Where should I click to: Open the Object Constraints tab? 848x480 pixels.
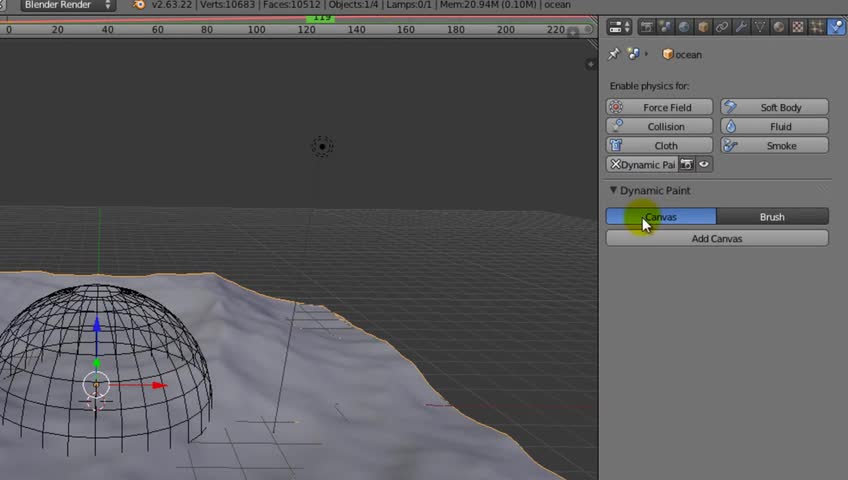click(x=722, y=26)
